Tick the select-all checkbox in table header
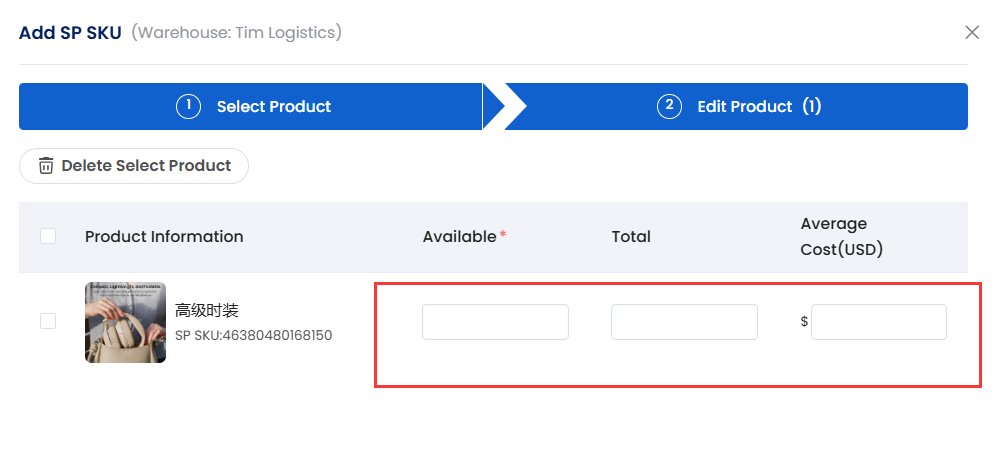This screenshot has height=467, width=1007. coord(48,236)
